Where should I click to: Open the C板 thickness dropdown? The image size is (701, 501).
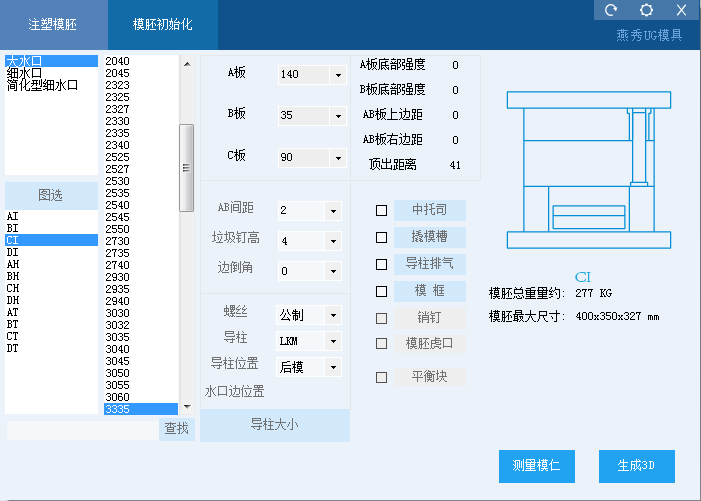coord(338,158)
